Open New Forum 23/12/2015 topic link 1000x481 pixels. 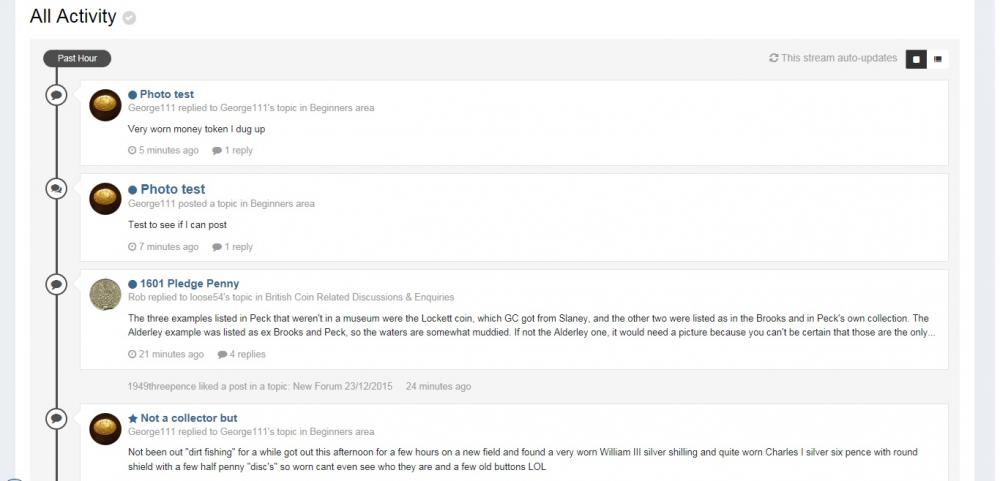click(342, 386)
